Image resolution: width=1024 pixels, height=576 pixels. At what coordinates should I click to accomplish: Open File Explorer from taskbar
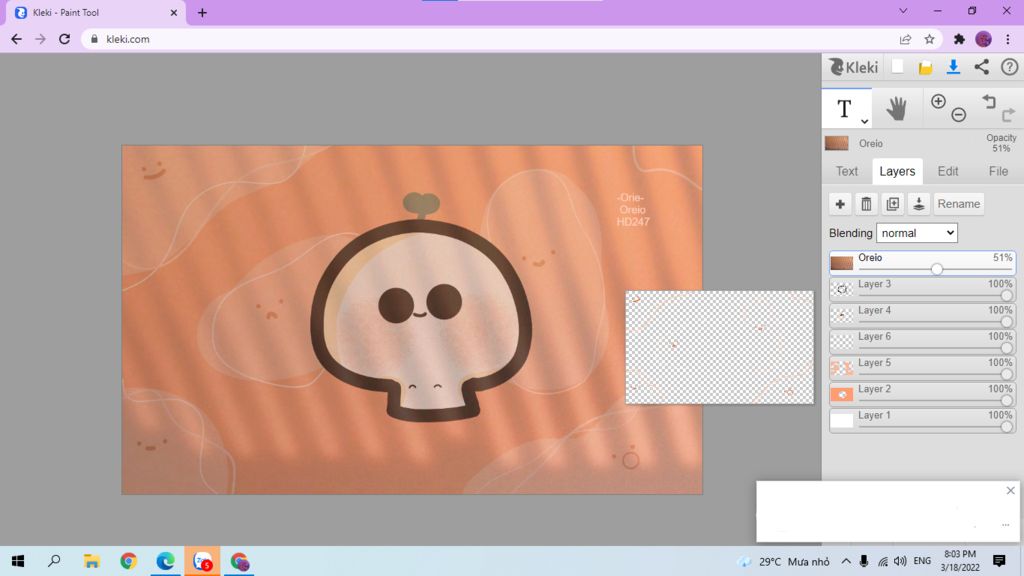point(91,561)
